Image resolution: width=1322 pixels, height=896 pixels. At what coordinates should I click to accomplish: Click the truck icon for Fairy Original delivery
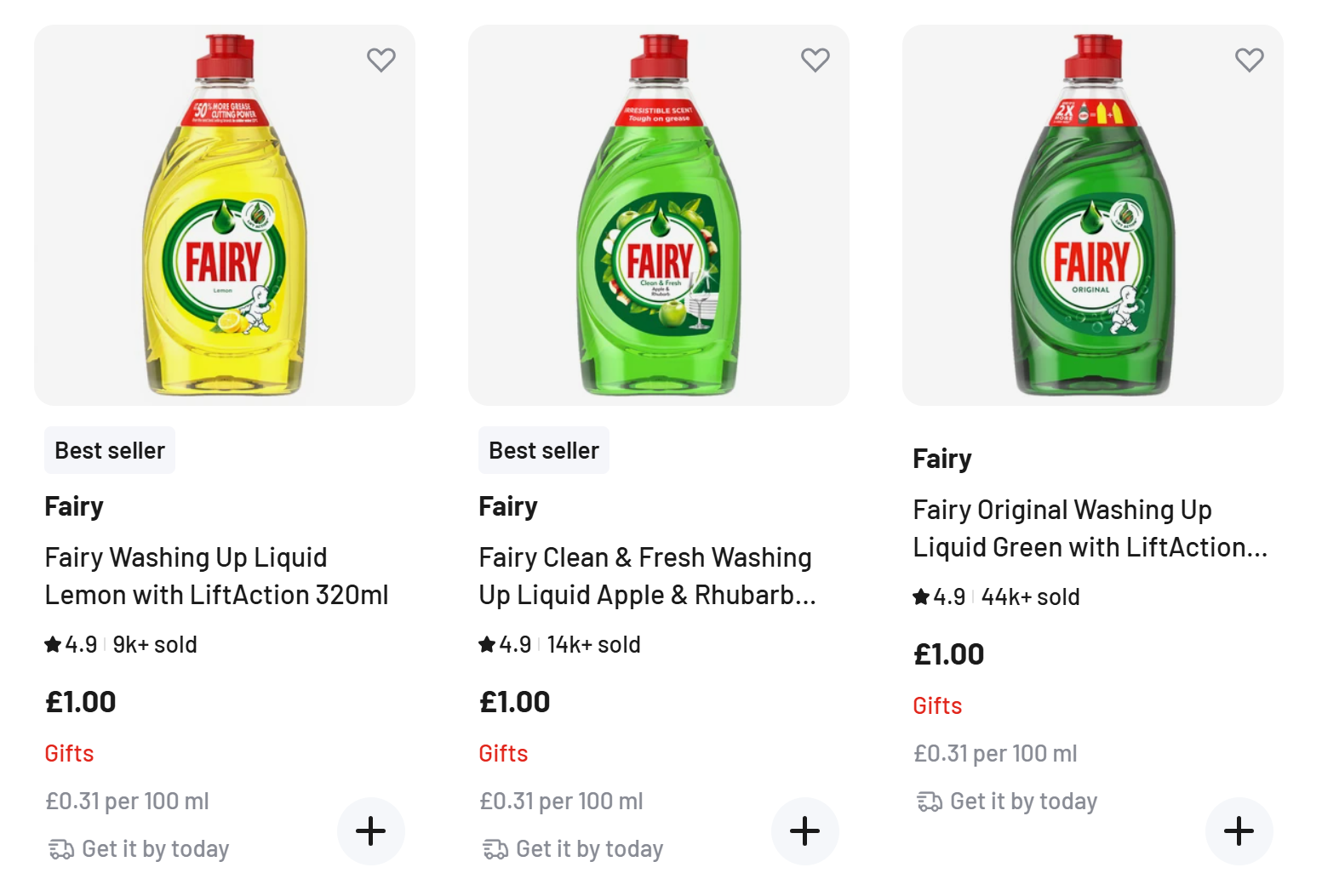coord(926,801)
